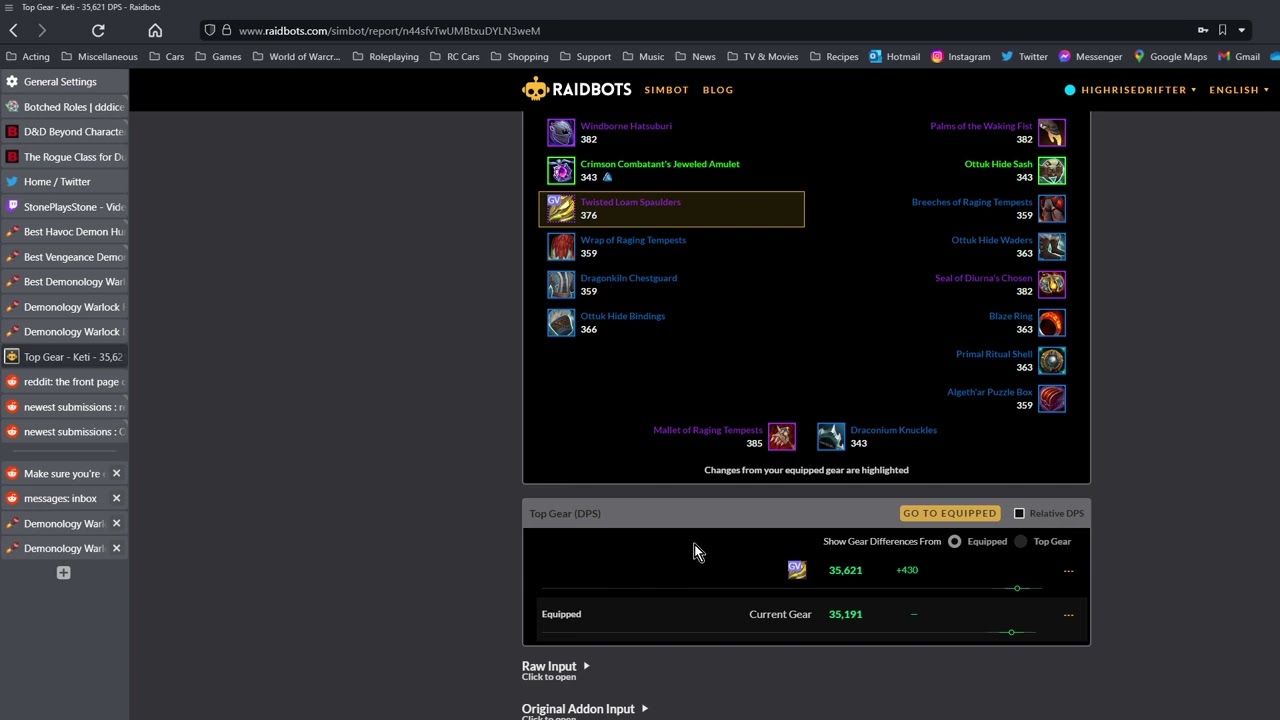Click the DPS range marker on Equipped row
Screen dimensions: 1280x720
[x=1011, y=632]
